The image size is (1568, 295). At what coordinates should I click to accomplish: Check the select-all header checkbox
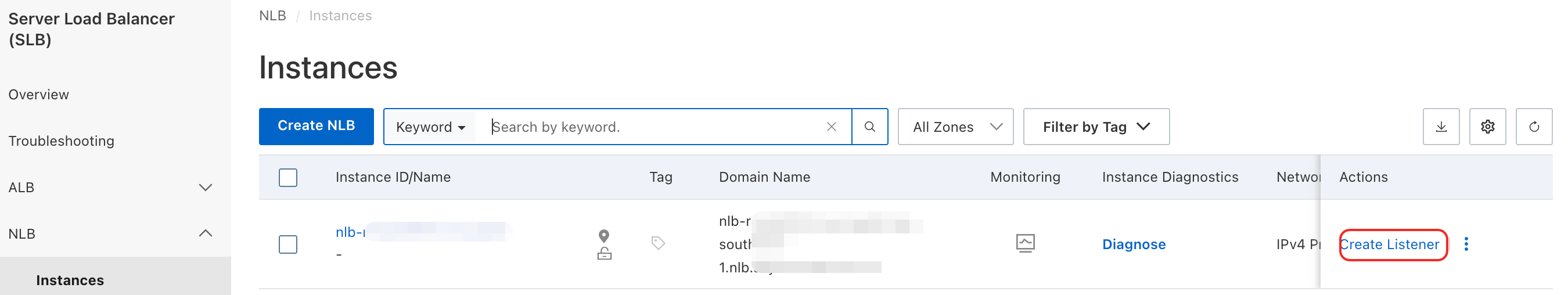288,178
